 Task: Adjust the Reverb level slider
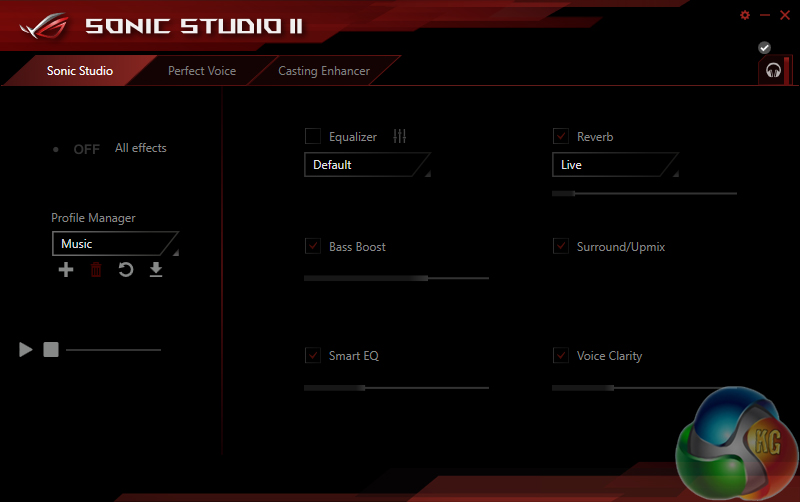point(644,193)
